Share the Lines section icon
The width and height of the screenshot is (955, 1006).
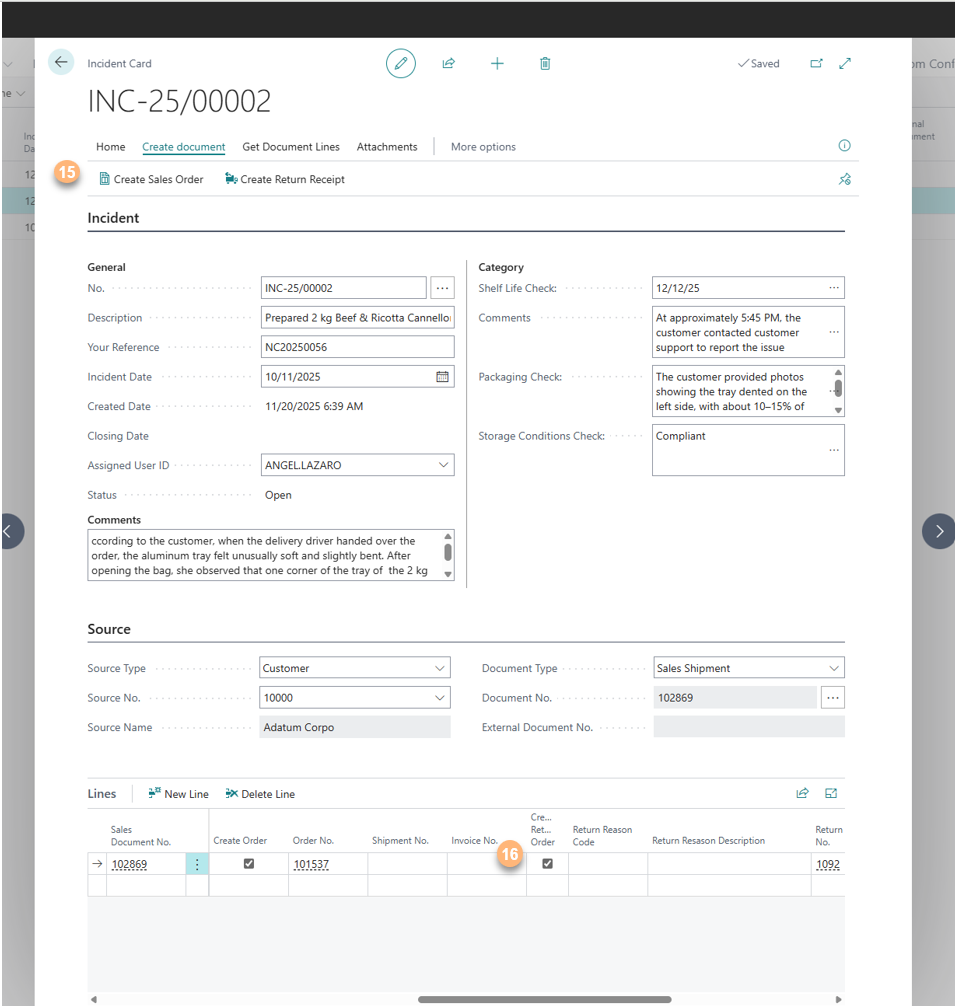(x=802, y=794)
